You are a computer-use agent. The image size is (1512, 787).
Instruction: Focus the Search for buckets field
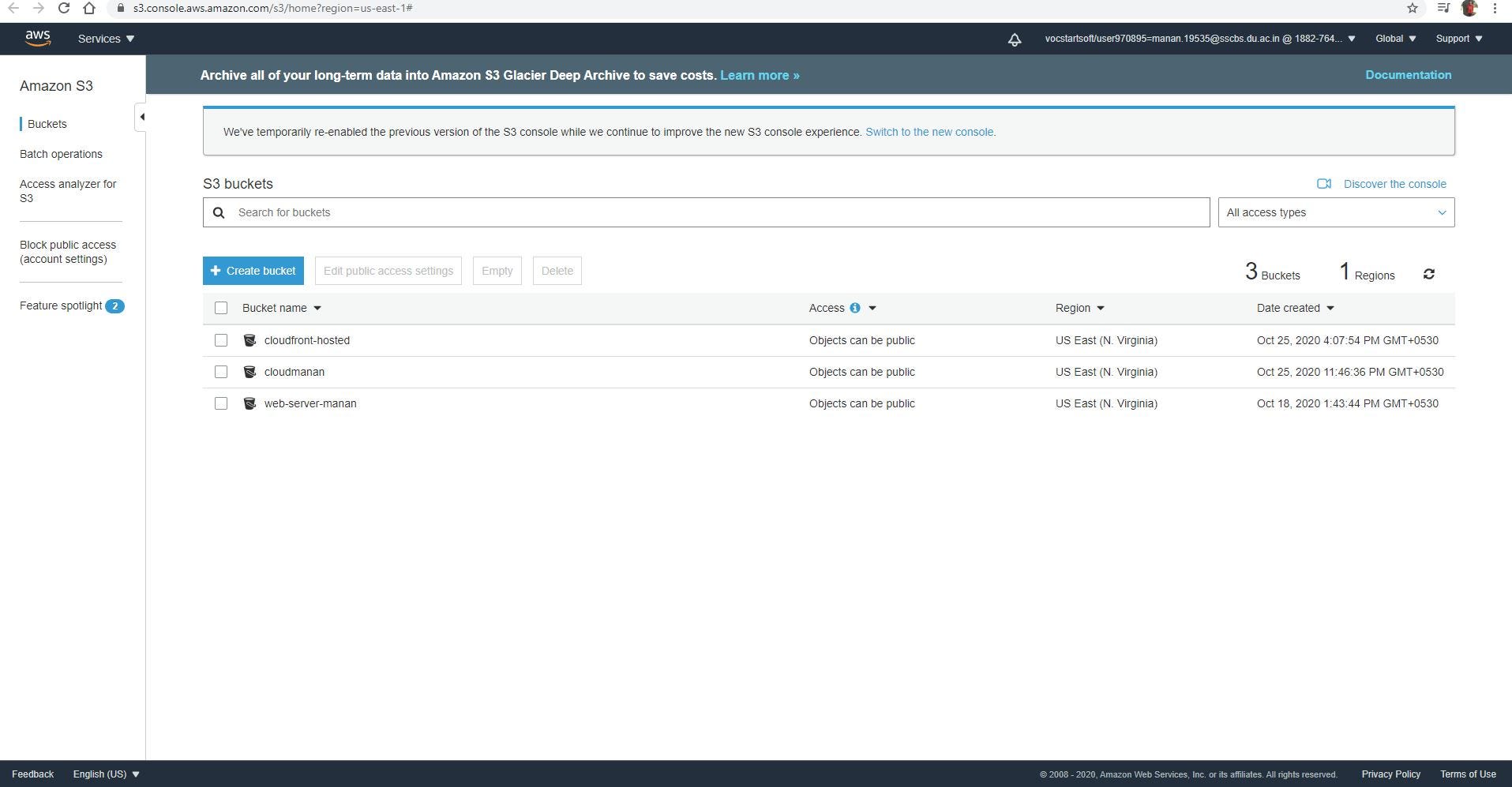706,212
